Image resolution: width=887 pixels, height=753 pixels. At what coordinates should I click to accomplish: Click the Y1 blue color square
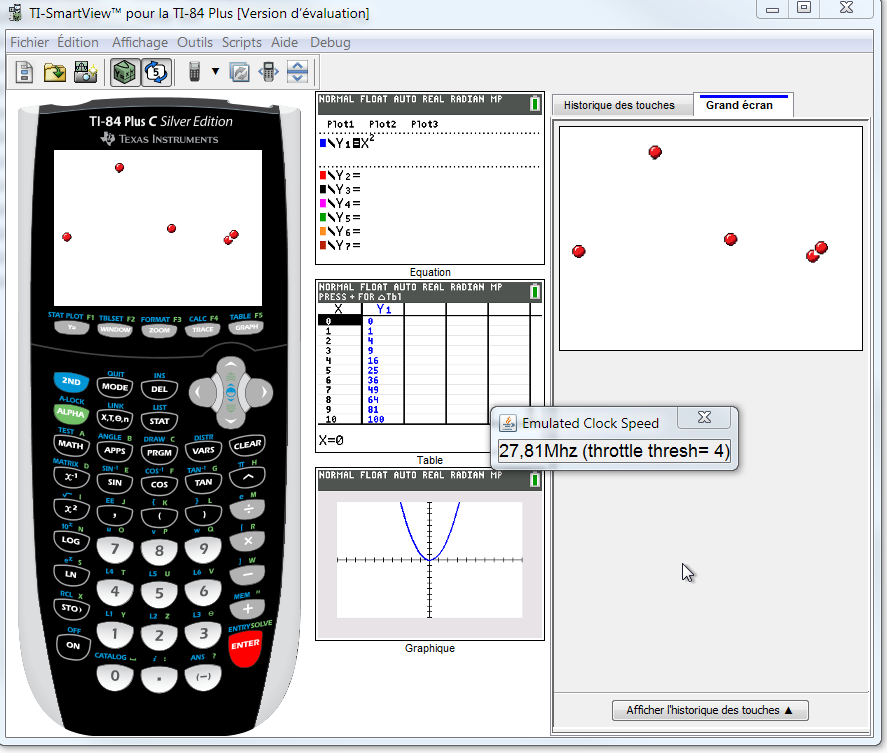[323, 143]
